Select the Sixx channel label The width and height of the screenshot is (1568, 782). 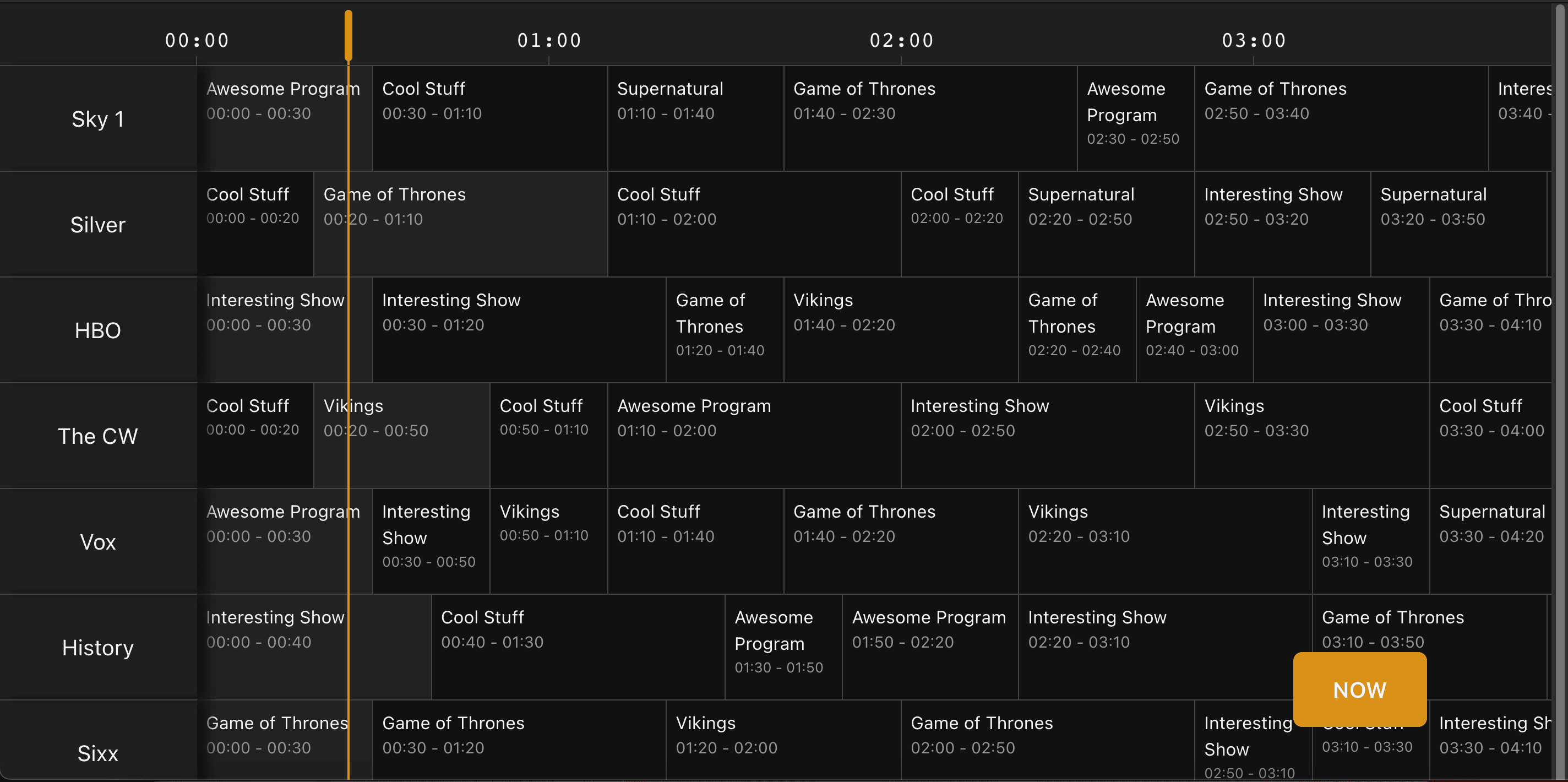[x=97, y=753]
